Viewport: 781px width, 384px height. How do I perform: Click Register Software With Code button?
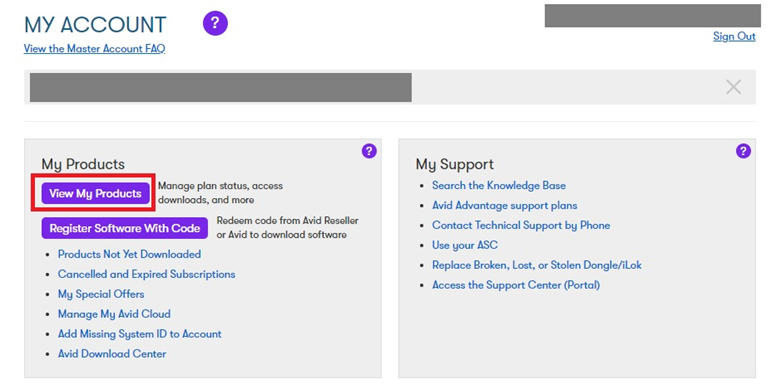click(125, 228)
